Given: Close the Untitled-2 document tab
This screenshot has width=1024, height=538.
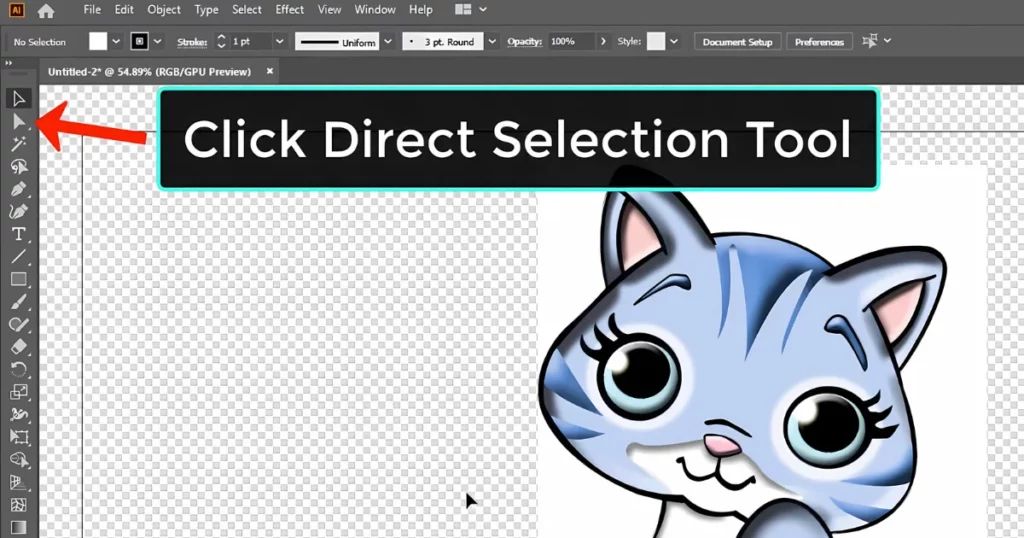Looking at the screenshot, I should point(270,71).
